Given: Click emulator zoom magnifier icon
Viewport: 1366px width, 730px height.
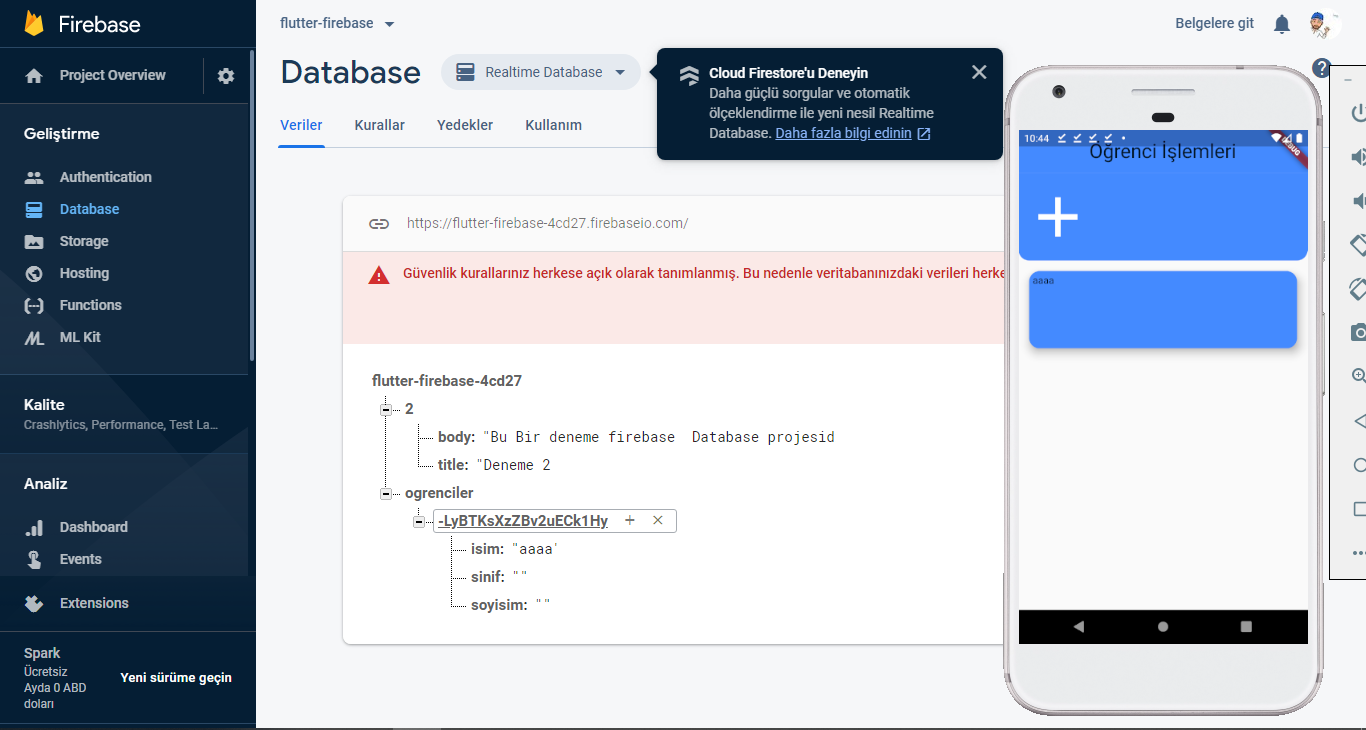Looking at the screenshot, I should coord(1358,376).
